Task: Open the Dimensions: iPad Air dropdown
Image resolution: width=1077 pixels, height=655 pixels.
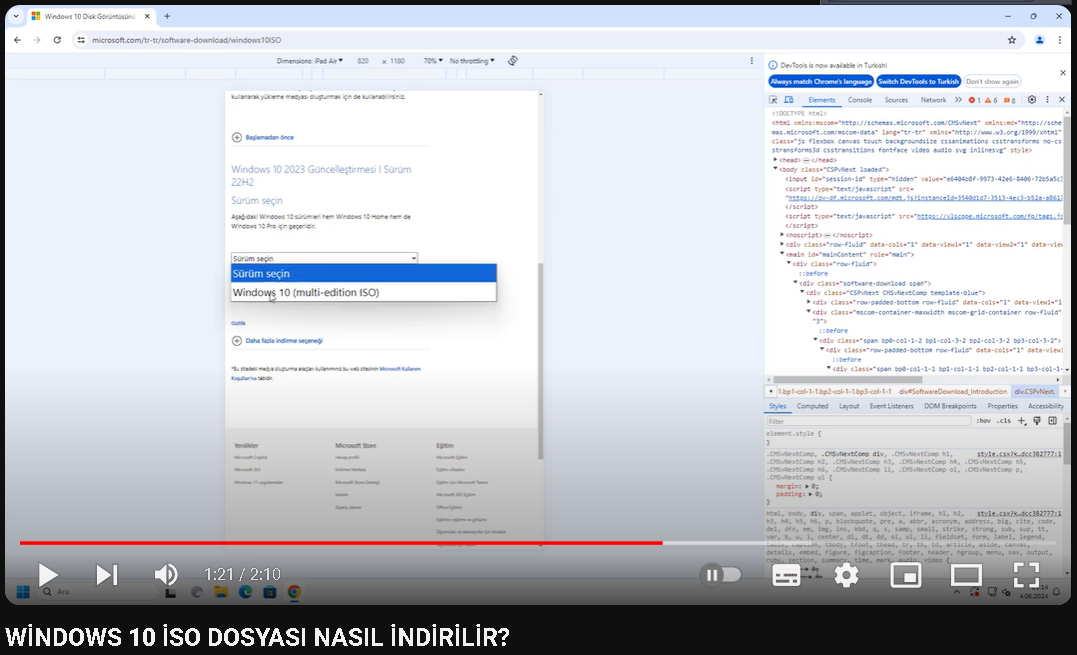Action: coord(310,61)
